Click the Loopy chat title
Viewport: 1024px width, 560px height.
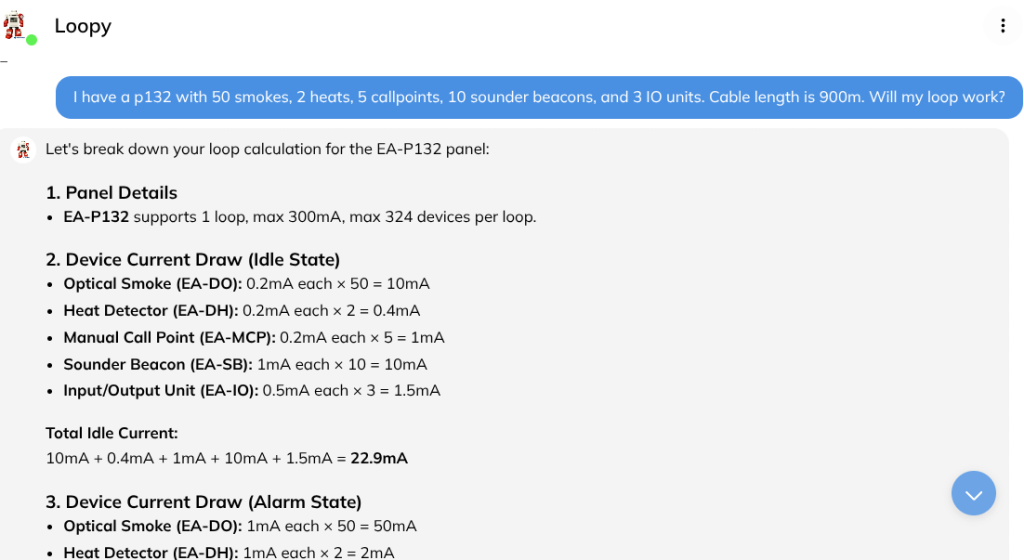point(83,26)
